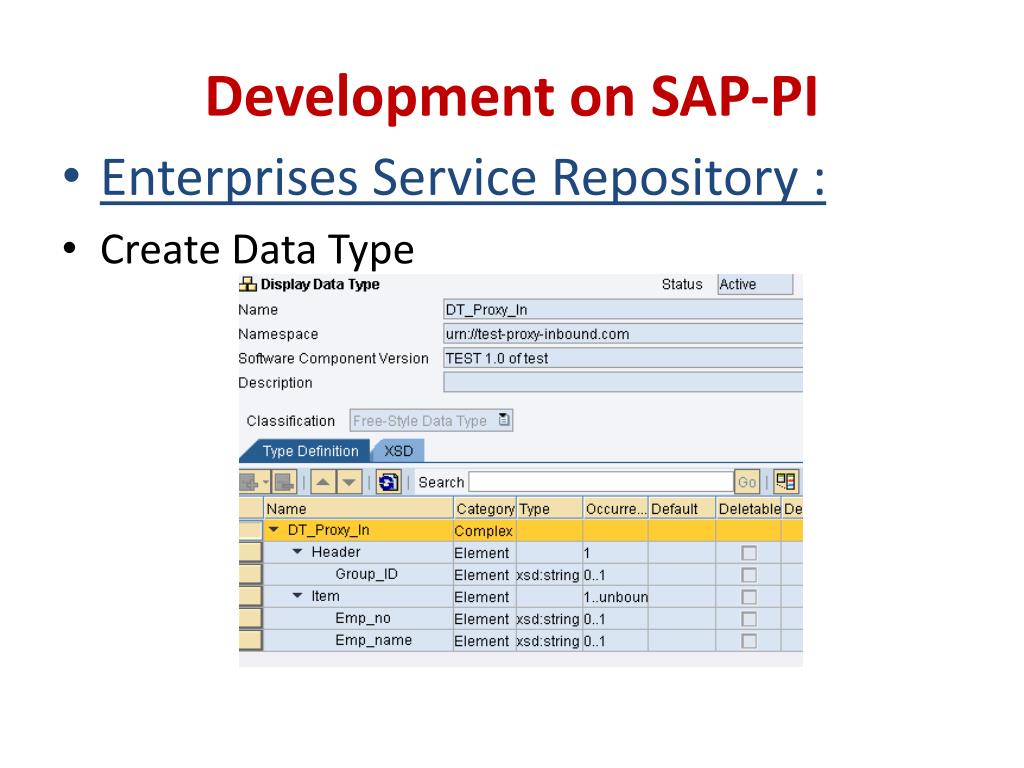
Task: Click the Status field showing Active
Action: [x=755, y=285]
